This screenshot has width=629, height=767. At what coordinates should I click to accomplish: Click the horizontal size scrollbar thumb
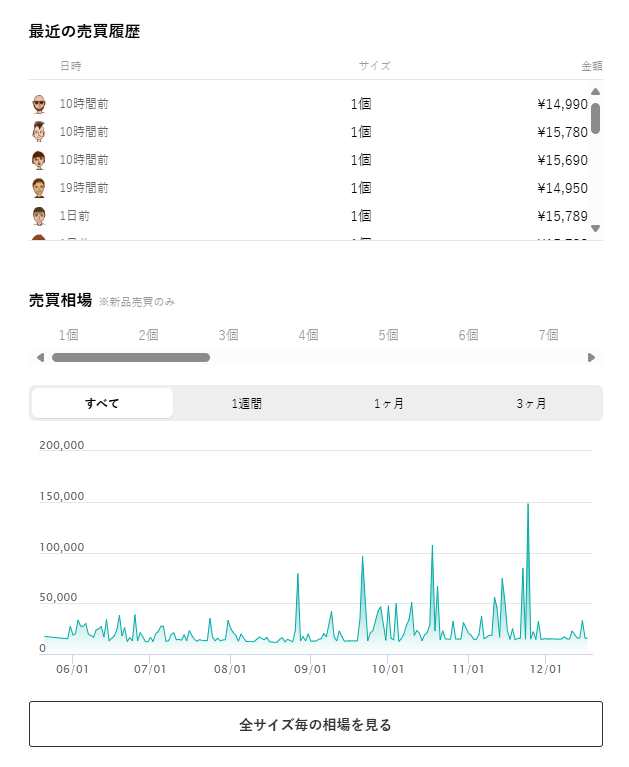131,358
